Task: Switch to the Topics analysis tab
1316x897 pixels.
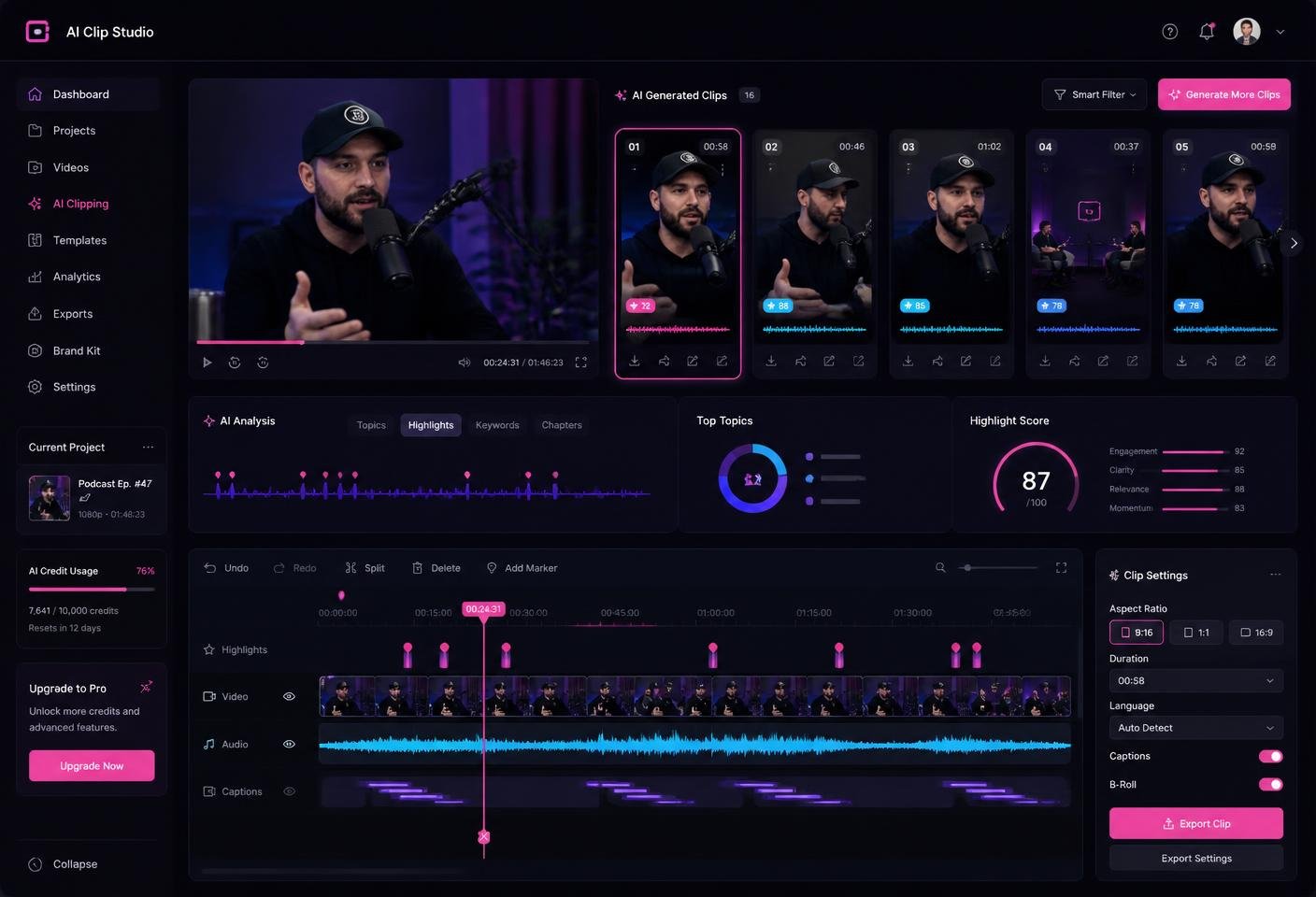Action: pyautogui.click(x=371, y=425)
